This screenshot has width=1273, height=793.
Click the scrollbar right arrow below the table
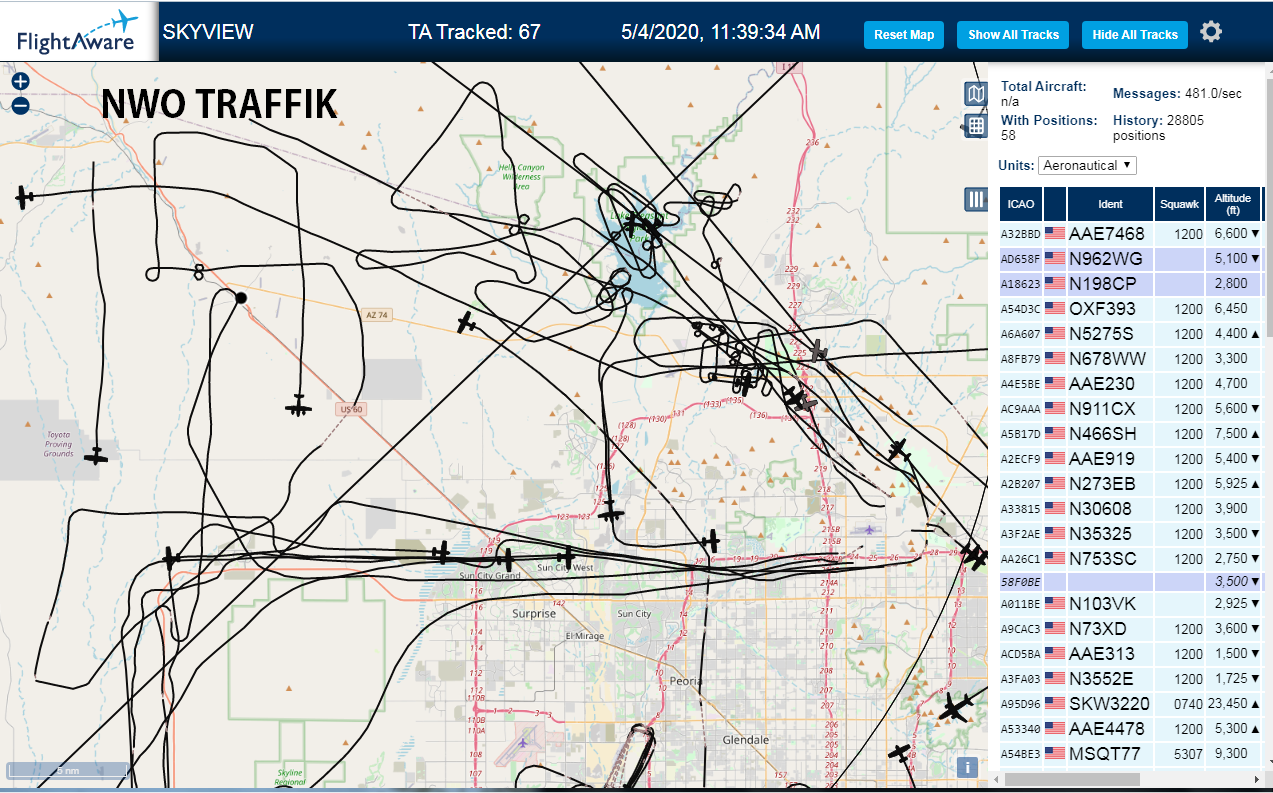pyautogui.click(x=1256, y=779)
